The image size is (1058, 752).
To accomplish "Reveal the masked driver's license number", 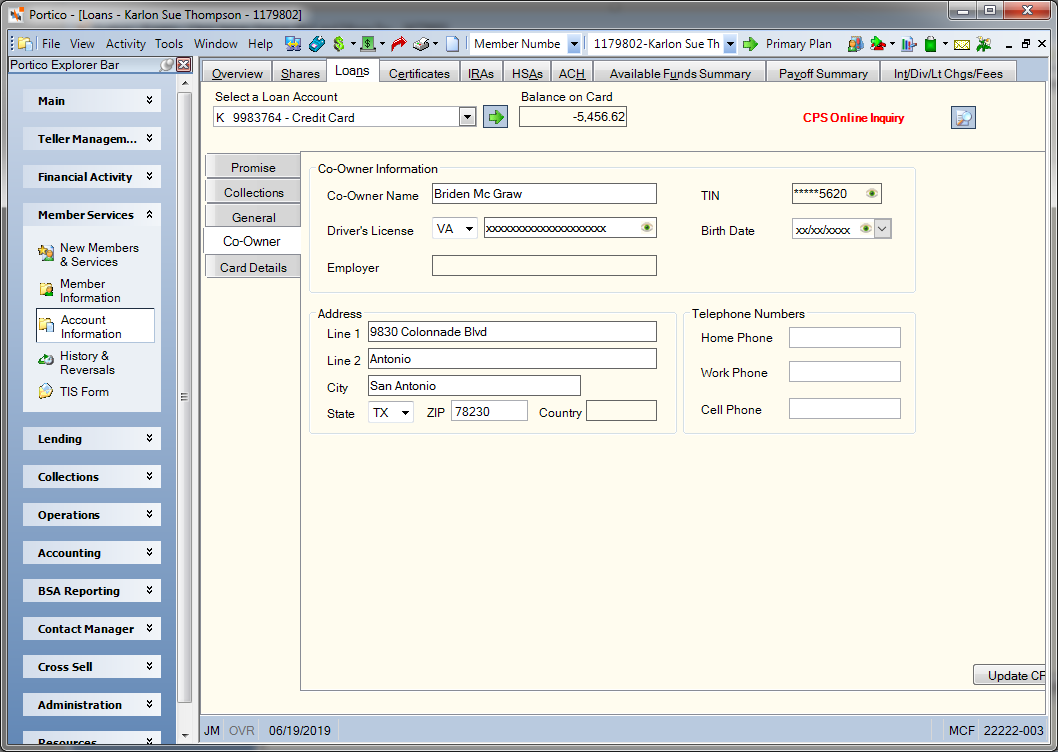I will 646,227.
